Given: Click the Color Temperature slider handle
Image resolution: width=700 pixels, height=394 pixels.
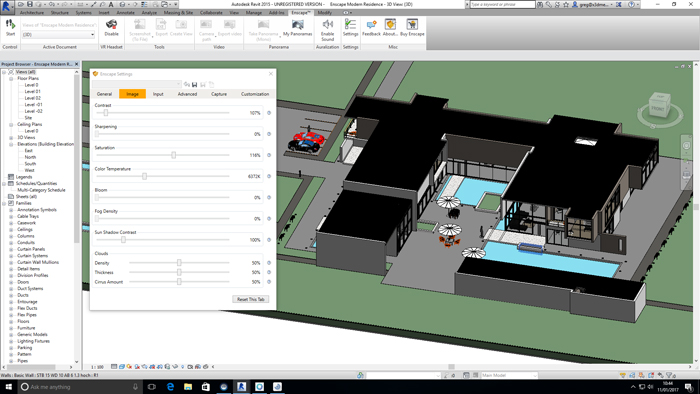Looking at the screenshot, I should [144, 176].
